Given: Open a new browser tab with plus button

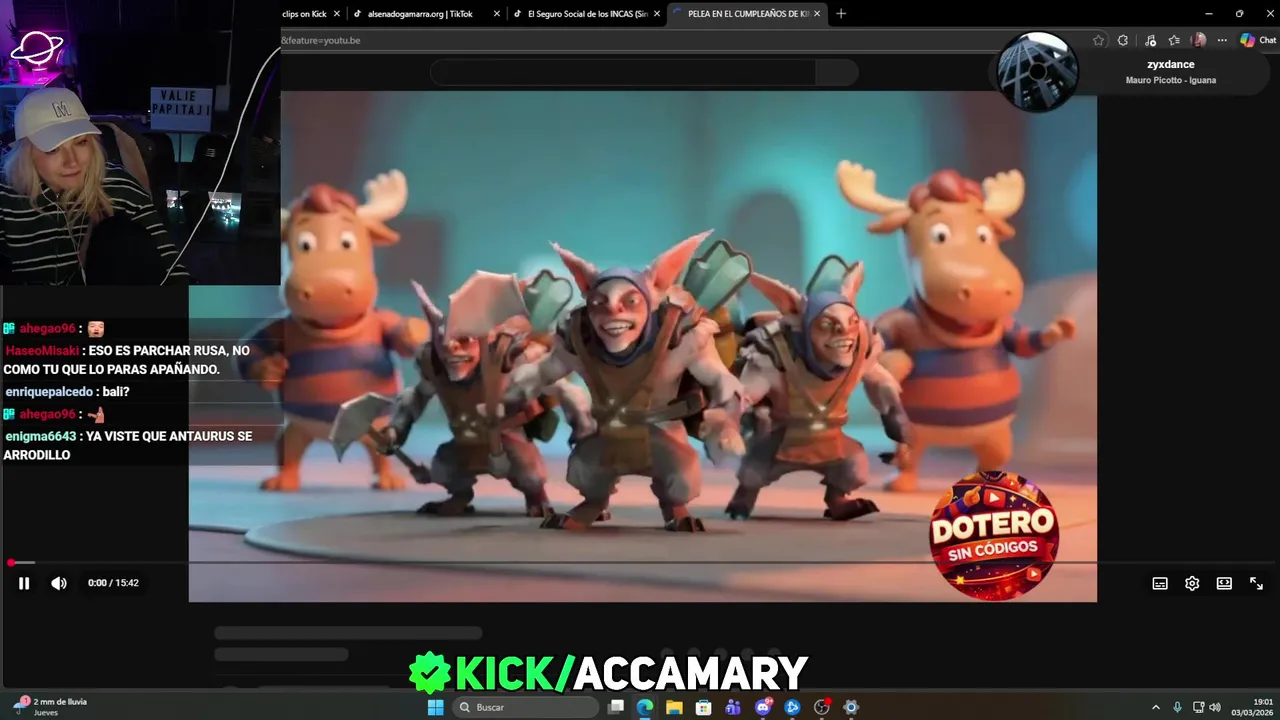Looking at the screenshot, I should click(x=841, y=14).
